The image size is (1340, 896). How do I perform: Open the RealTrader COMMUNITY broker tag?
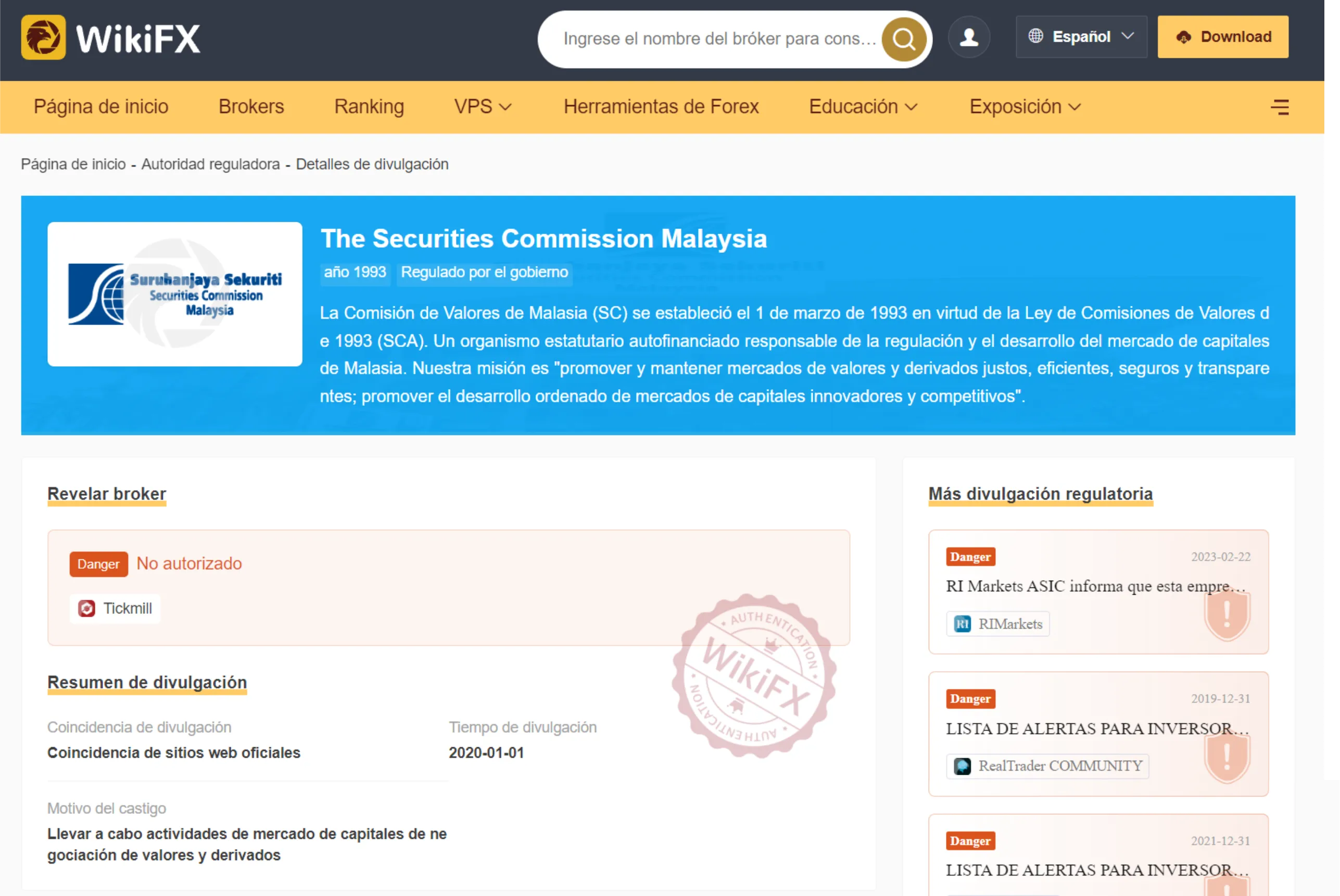[1047, 766]
